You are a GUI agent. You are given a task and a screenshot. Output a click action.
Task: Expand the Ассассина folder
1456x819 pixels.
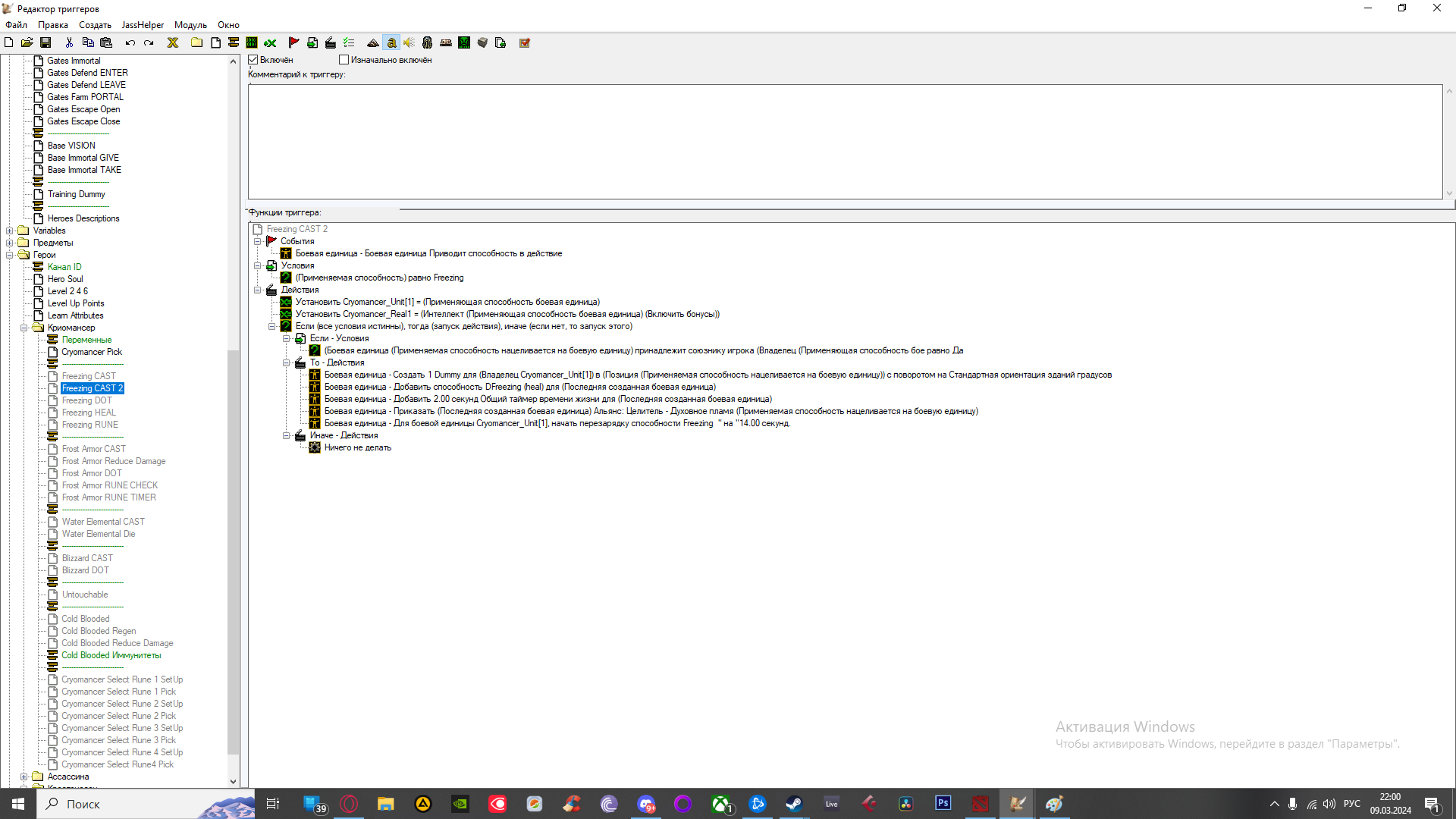(24, 777)
